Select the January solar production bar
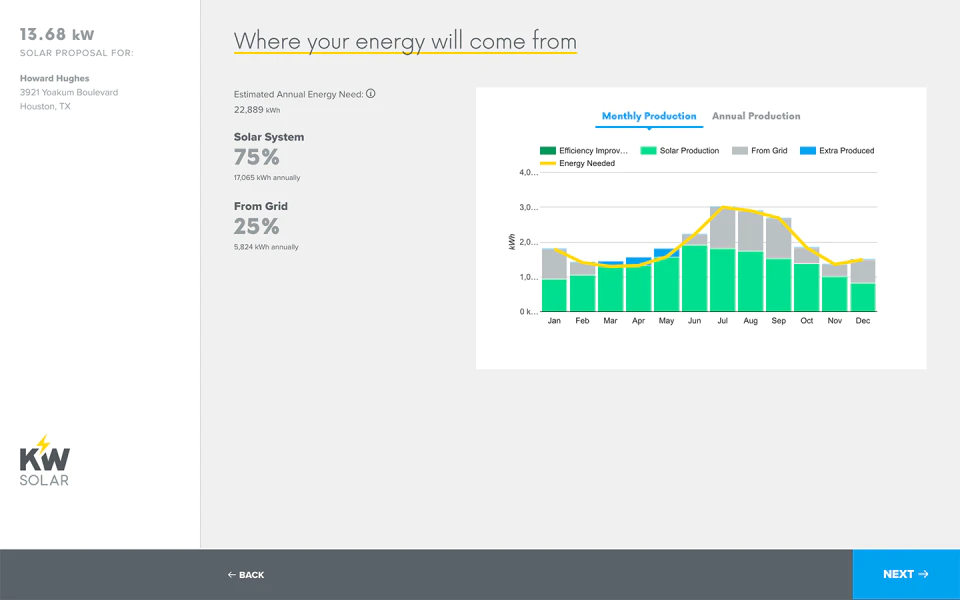960x600 pixels. coord(554,295)
